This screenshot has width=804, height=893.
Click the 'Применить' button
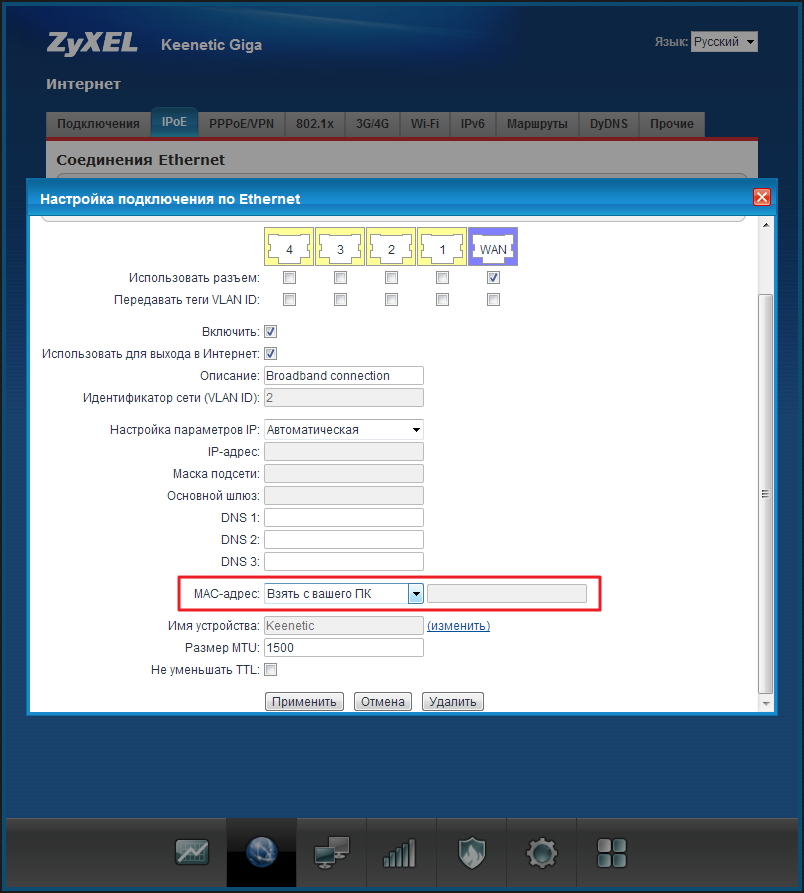coord(304,702)
